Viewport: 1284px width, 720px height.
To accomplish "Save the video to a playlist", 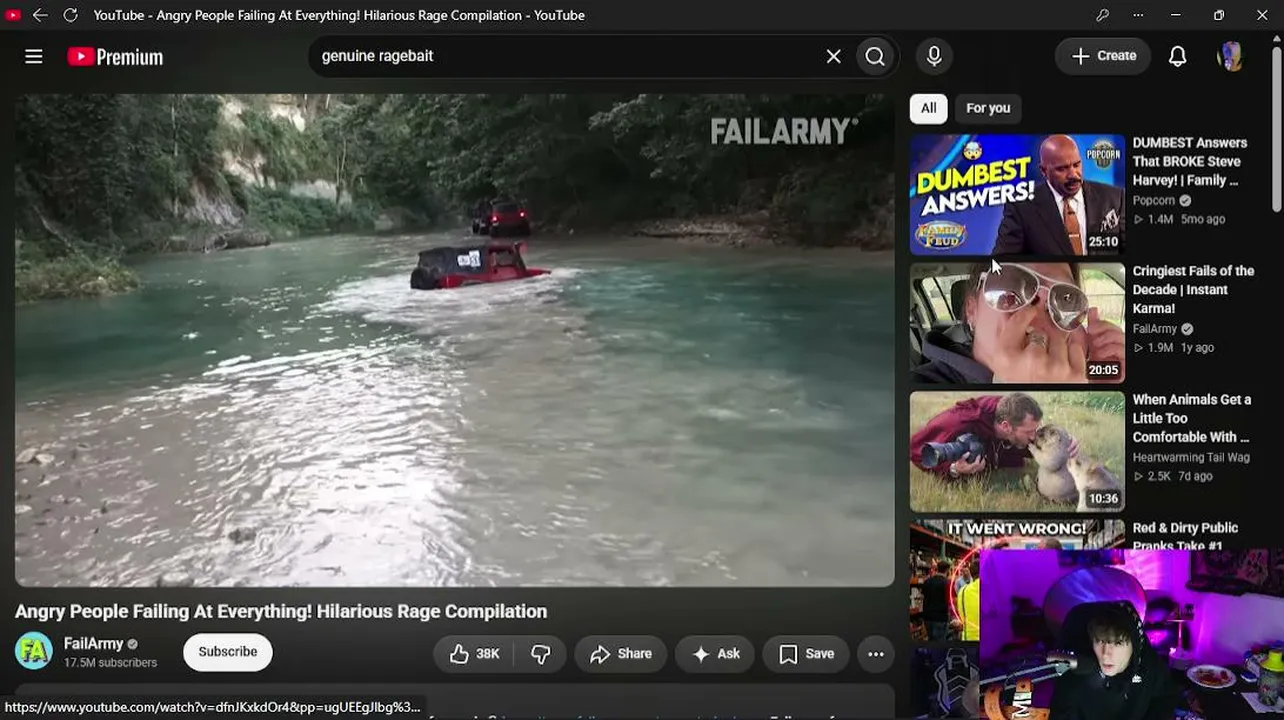I will pos(806,654).
